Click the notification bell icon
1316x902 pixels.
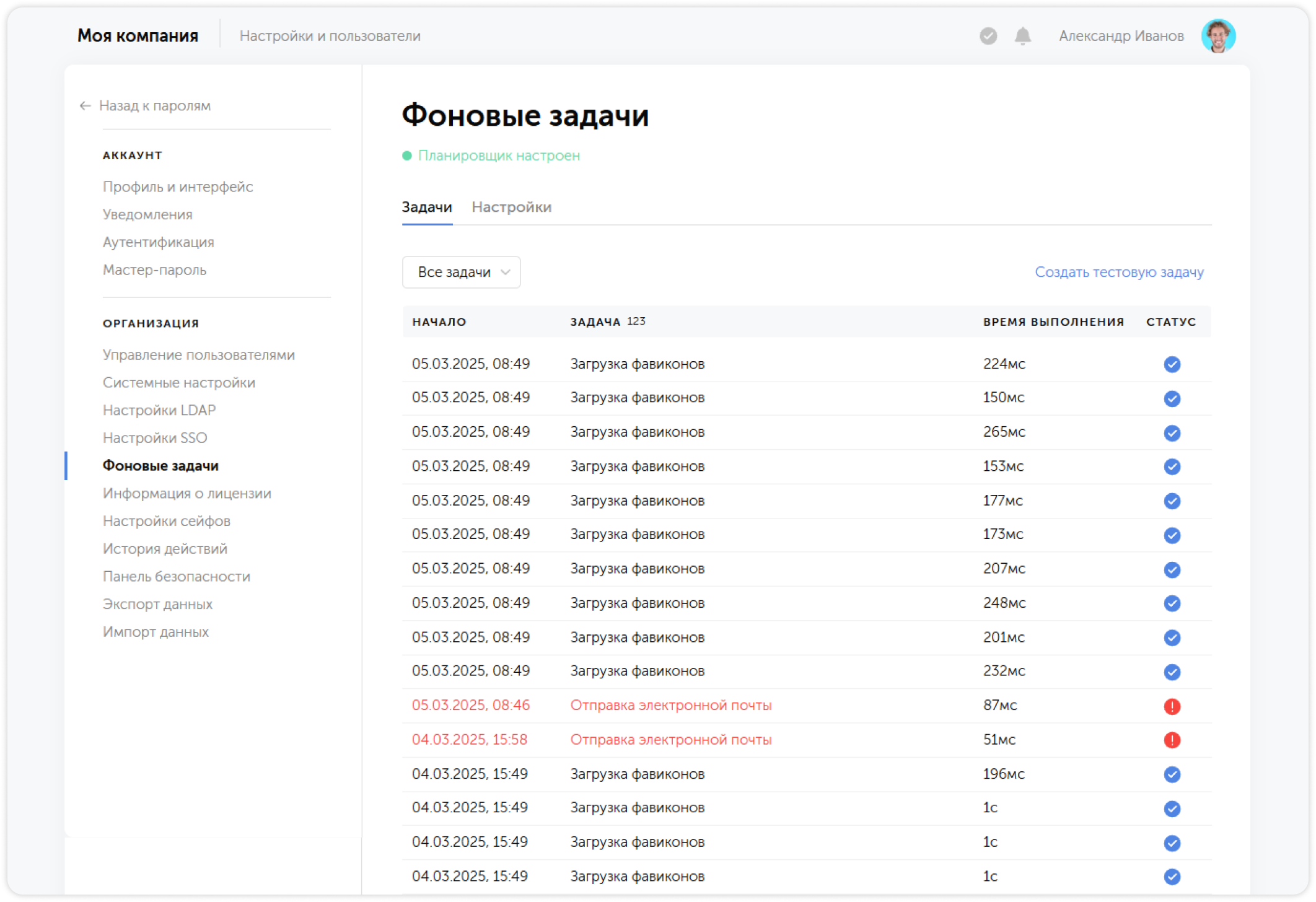click(1022, 37)
